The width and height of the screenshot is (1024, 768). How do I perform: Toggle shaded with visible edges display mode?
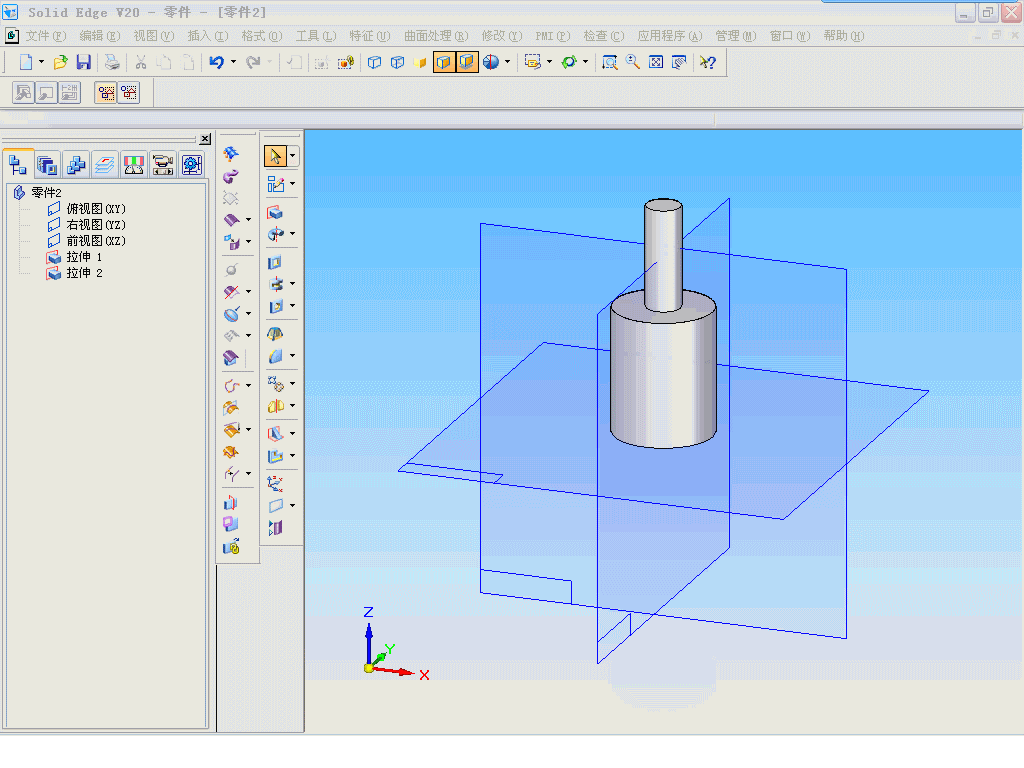tap(443, 62)
